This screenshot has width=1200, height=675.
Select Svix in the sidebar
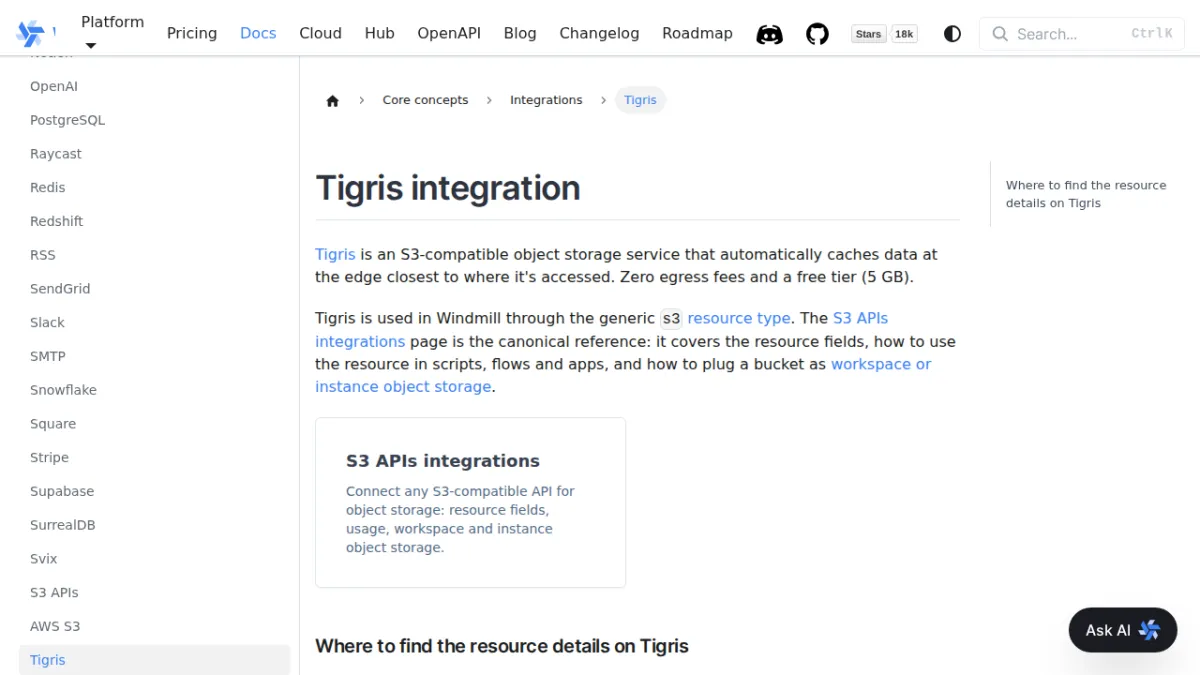point(43,559)
